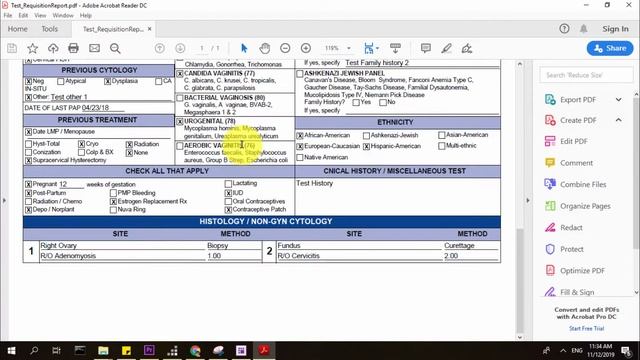640x360 pixels.
Task: Open notifications bell icon
Action: coord(584,29)
